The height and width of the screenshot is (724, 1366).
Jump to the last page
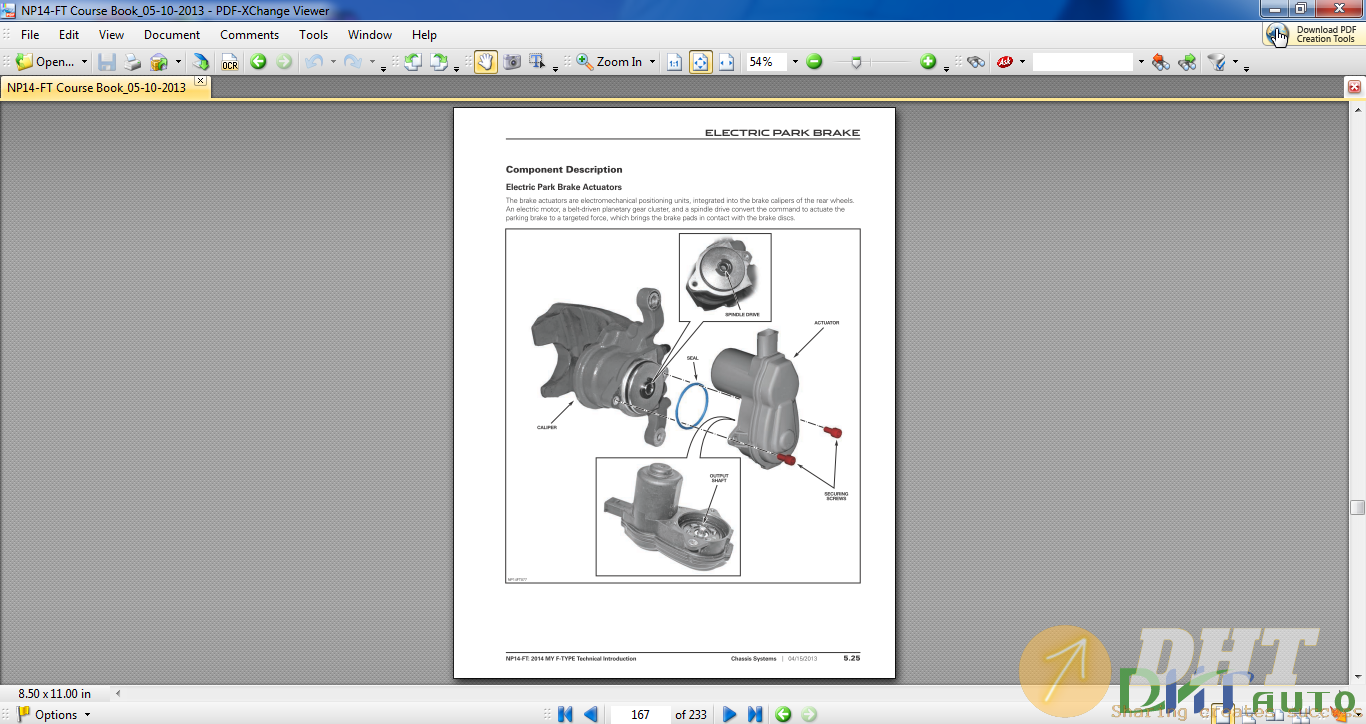pos(755,714)
